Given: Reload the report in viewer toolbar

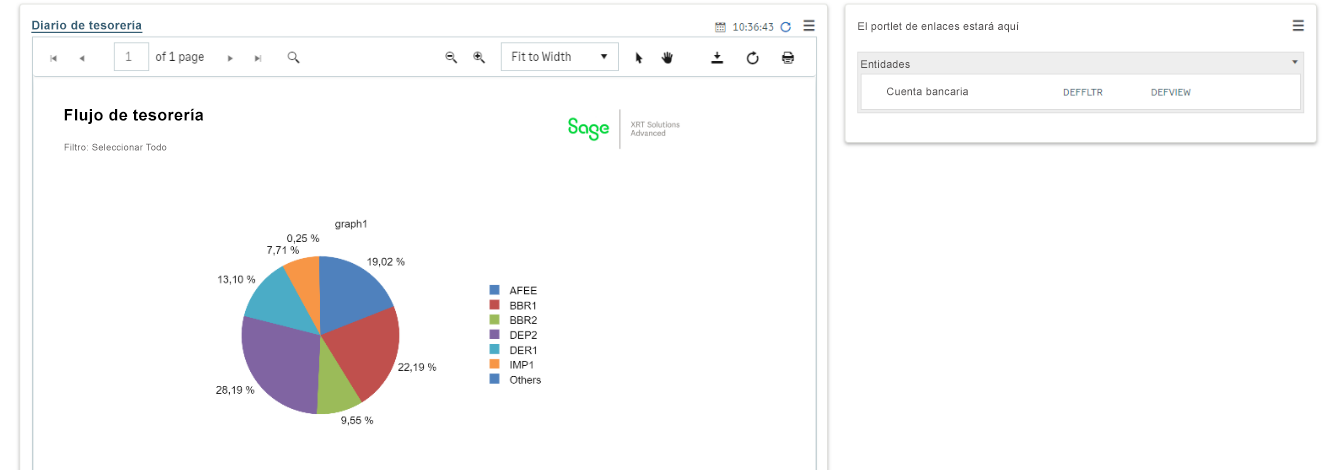Looking at the screenshot, I should point(752,57).
